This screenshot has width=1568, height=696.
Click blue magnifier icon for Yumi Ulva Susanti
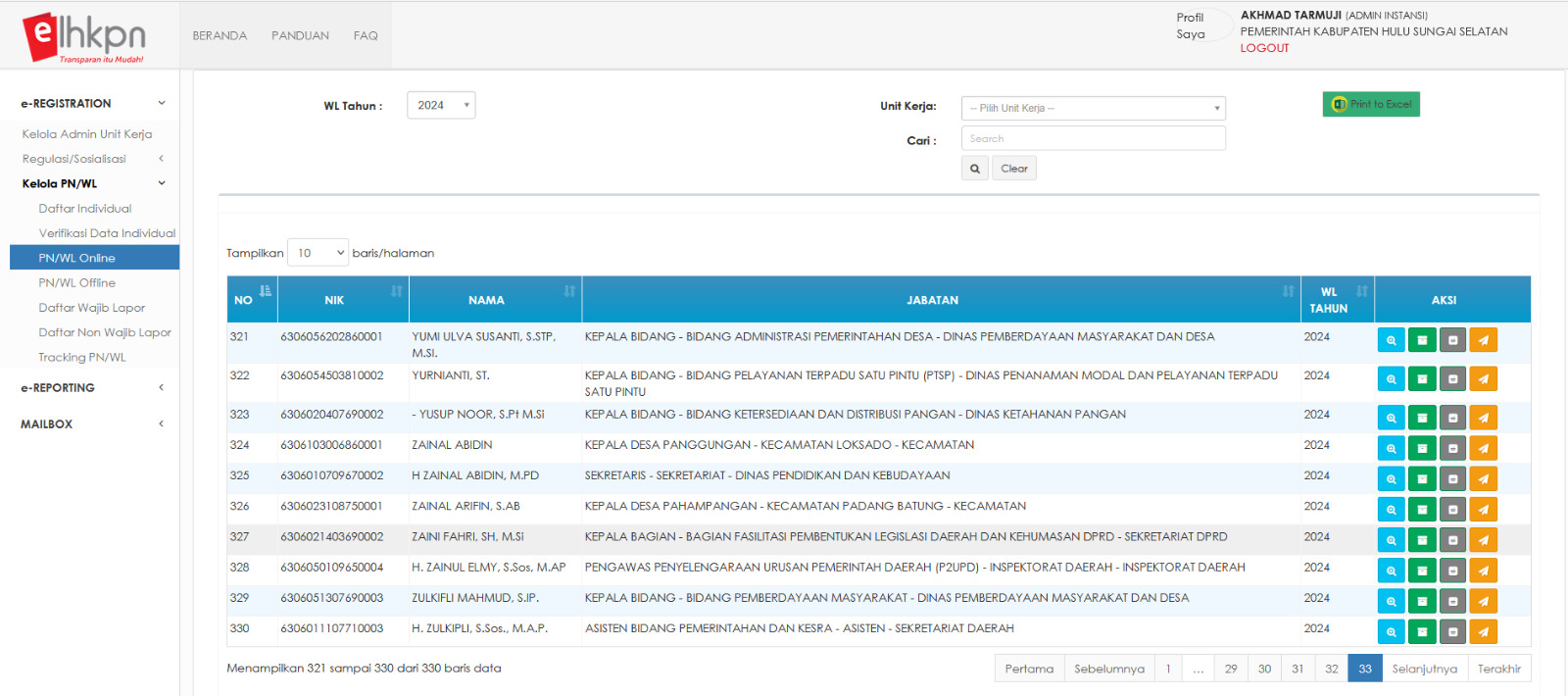coord(1391,340)
